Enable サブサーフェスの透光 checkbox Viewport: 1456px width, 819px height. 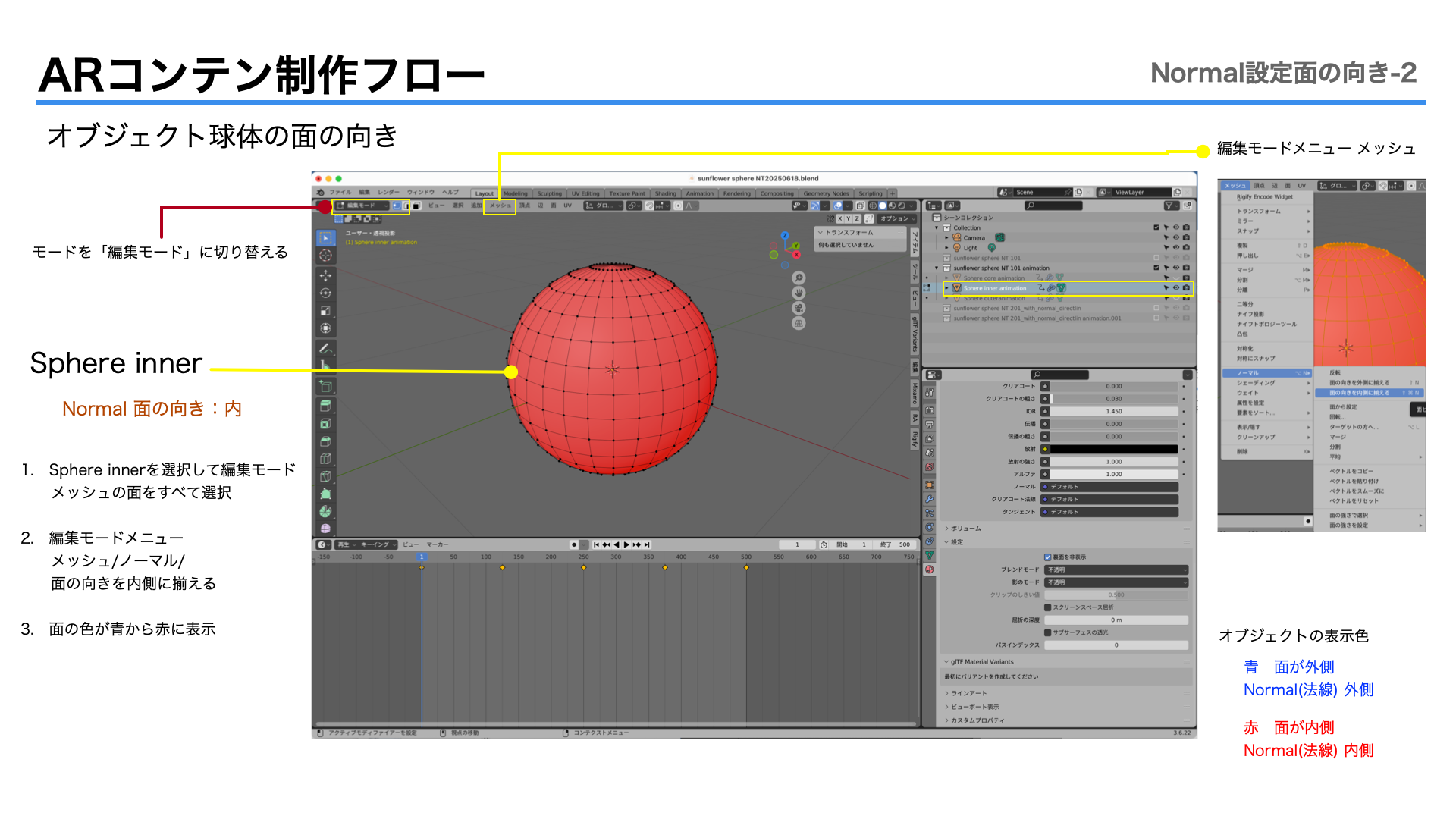coord(1048,632)
